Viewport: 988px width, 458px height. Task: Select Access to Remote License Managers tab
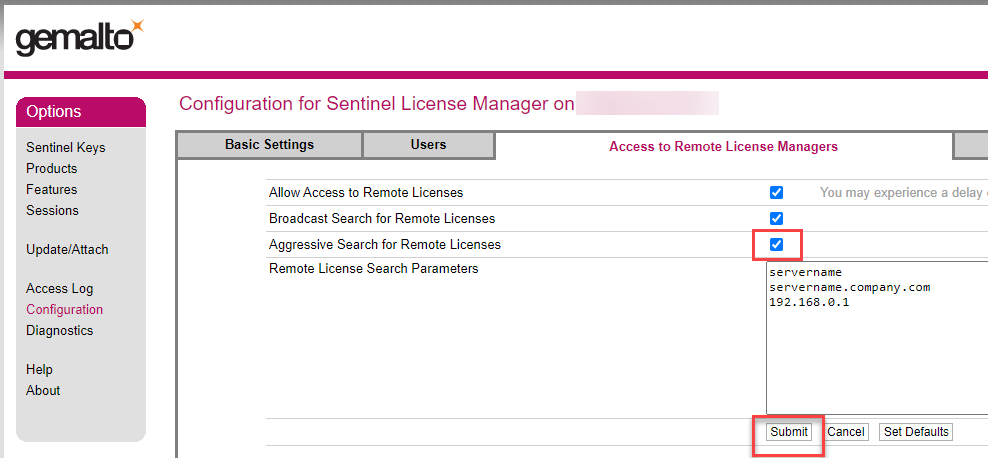tap(723, 146)
